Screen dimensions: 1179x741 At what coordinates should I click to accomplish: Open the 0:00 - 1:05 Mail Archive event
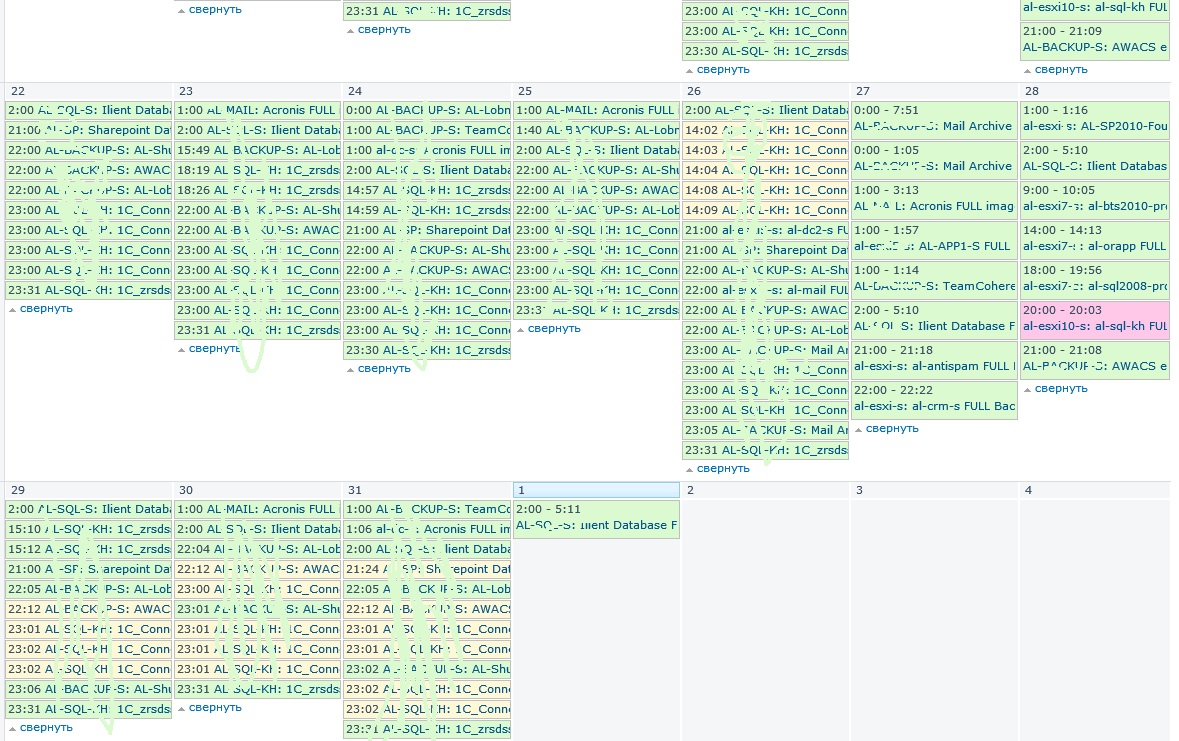click(x=934, y=158)
